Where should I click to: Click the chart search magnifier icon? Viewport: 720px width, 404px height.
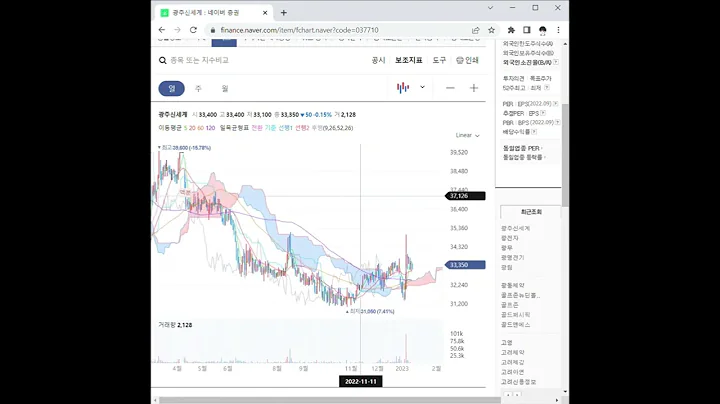163,61
